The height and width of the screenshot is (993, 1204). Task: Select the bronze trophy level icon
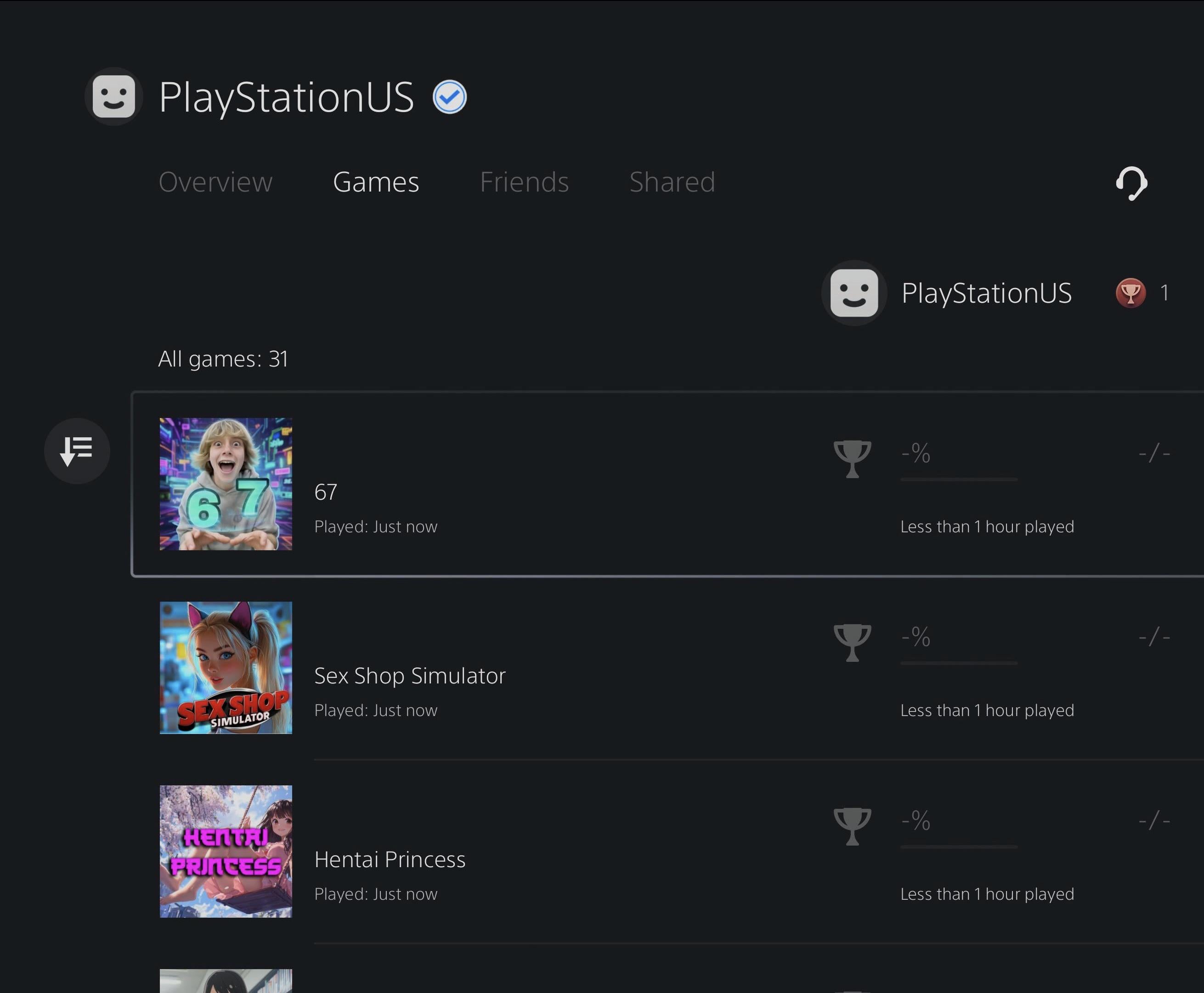coord(1130,293)
